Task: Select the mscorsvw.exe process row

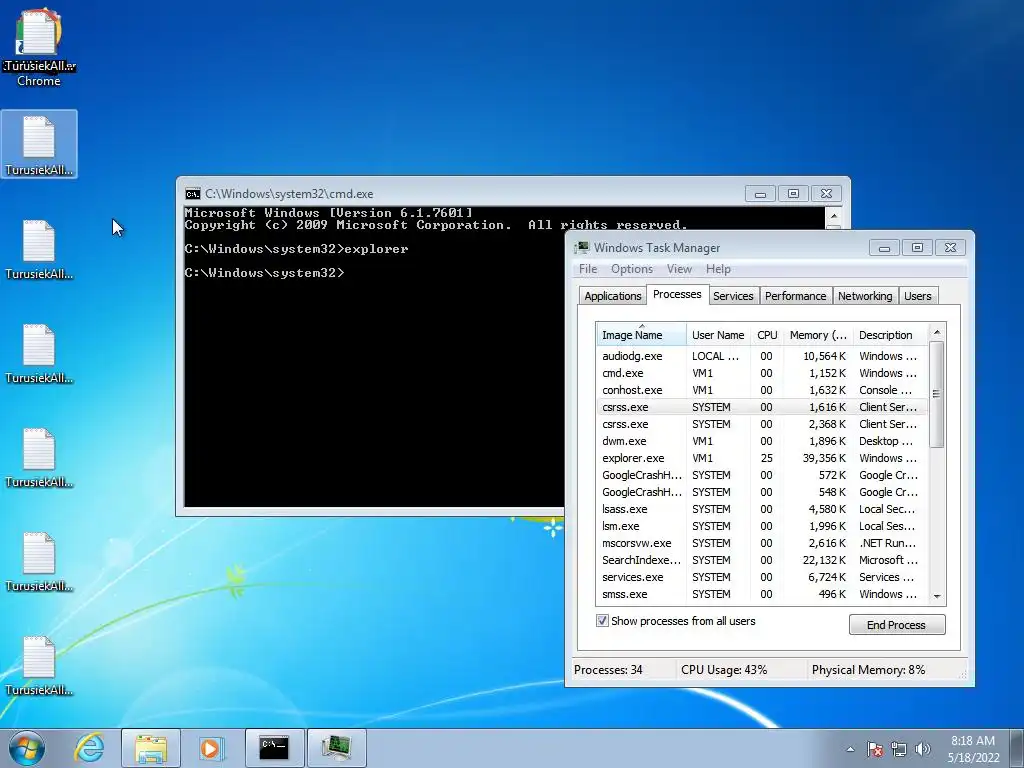Action: 761,543
